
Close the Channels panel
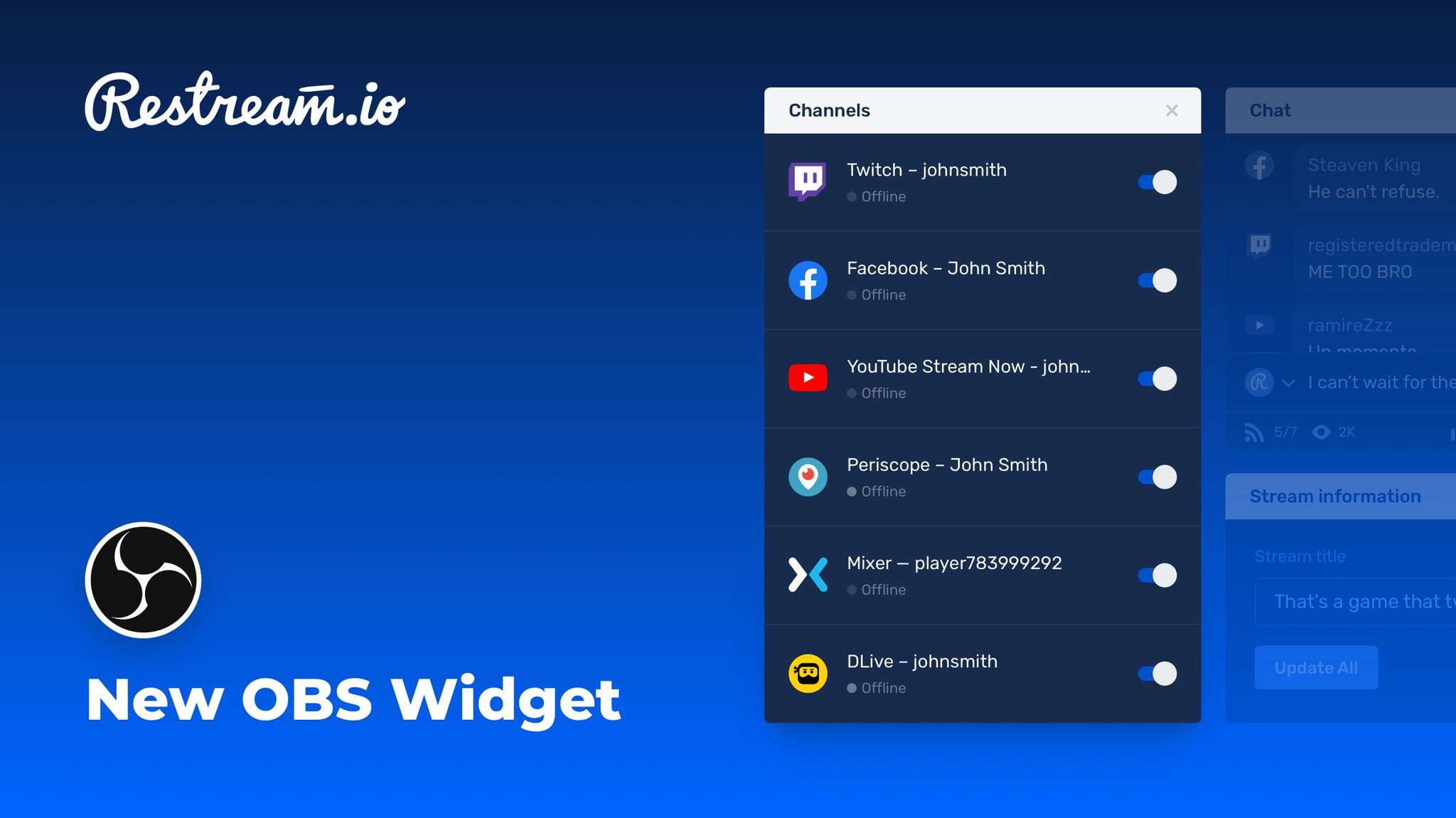coord(1172,110)
